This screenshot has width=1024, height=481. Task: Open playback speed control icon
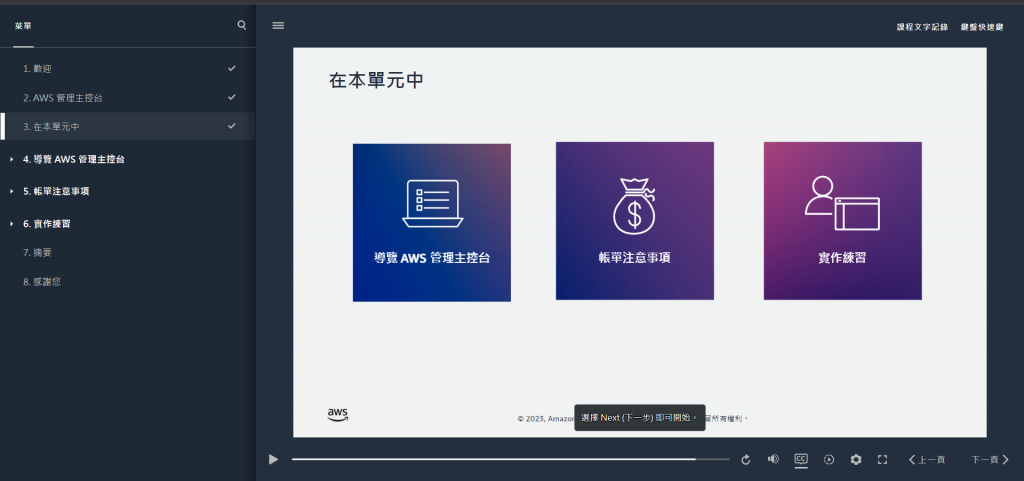point(829,459)
